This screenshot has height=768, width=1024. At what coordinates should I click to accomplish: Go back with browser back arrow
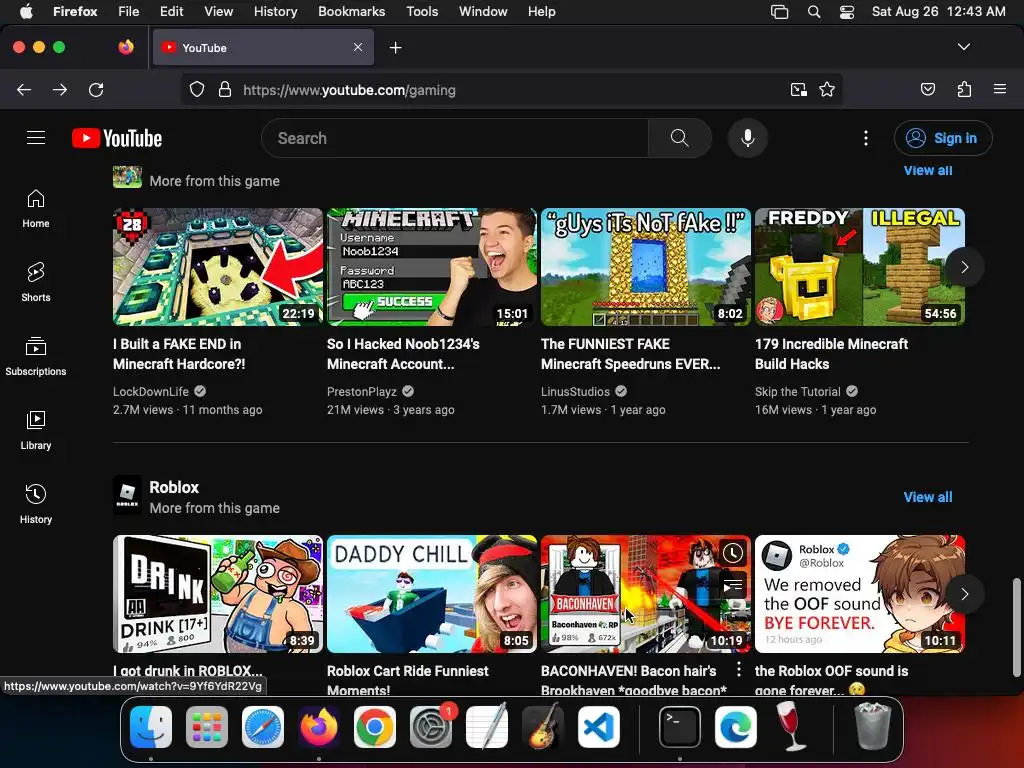click(24, 89)
